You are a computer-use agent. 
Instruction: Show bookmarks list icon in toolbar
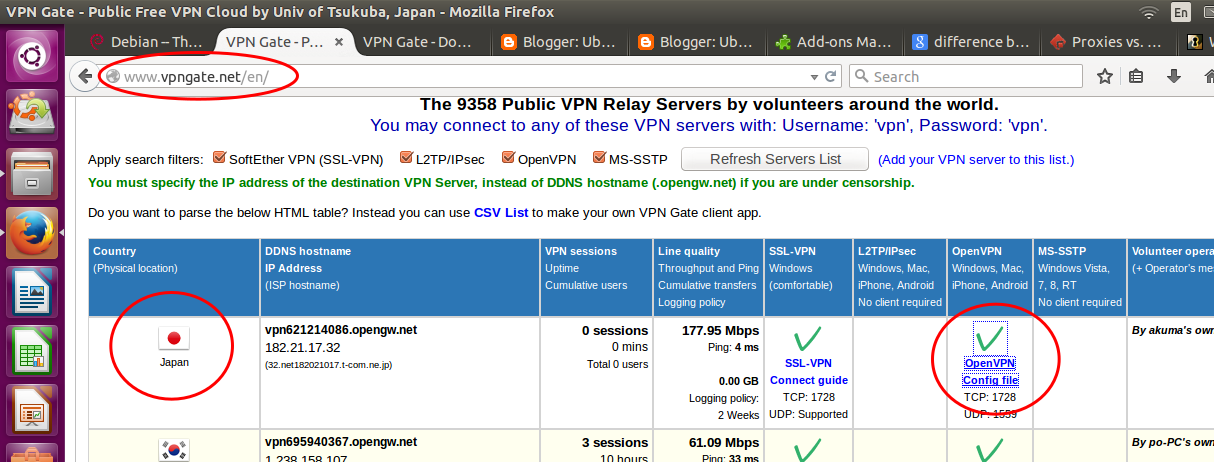point(1137,76)
